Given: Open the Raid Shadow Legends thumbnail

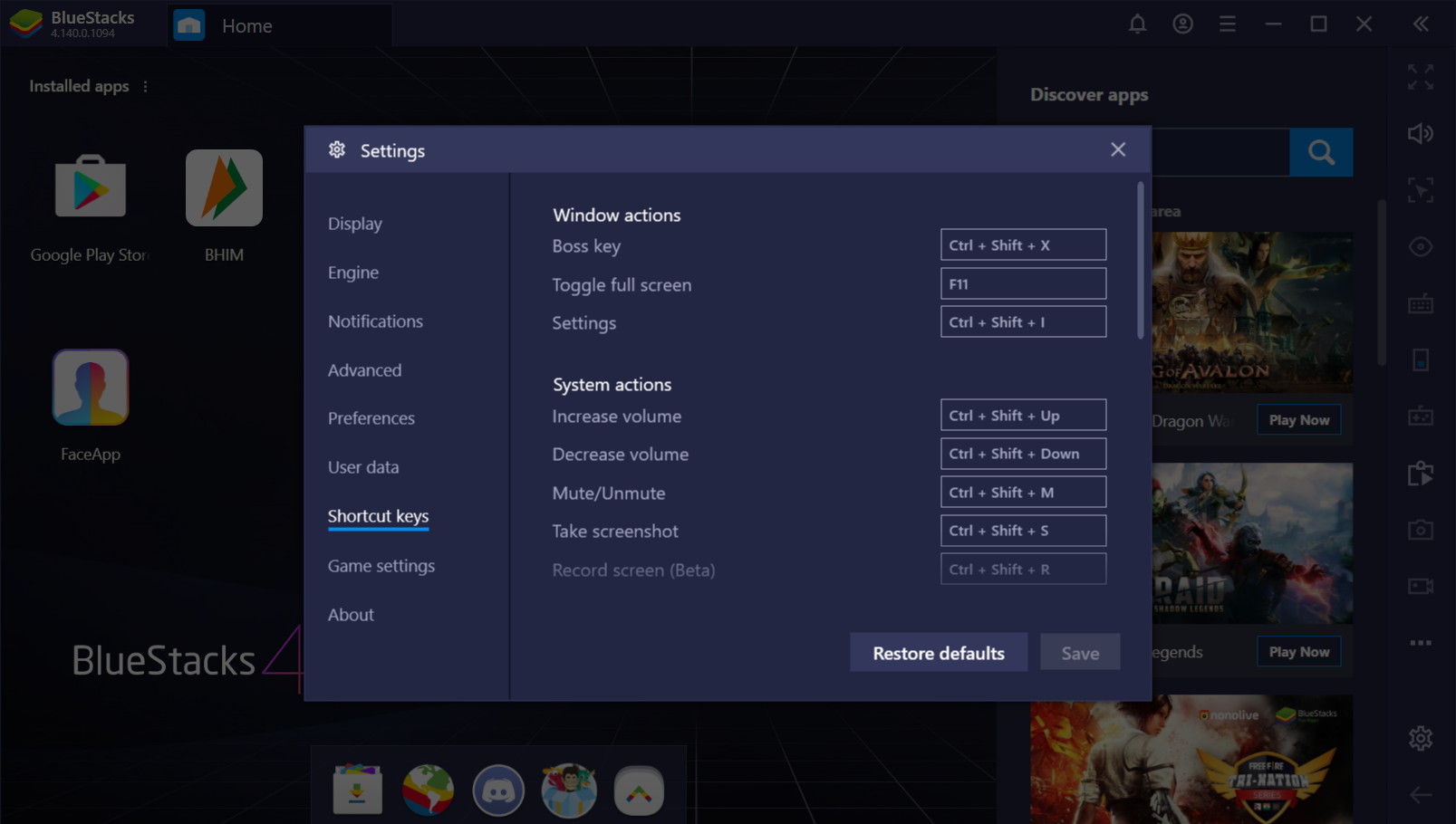Looking at the screenshot, I should [x=1252, y=543].
